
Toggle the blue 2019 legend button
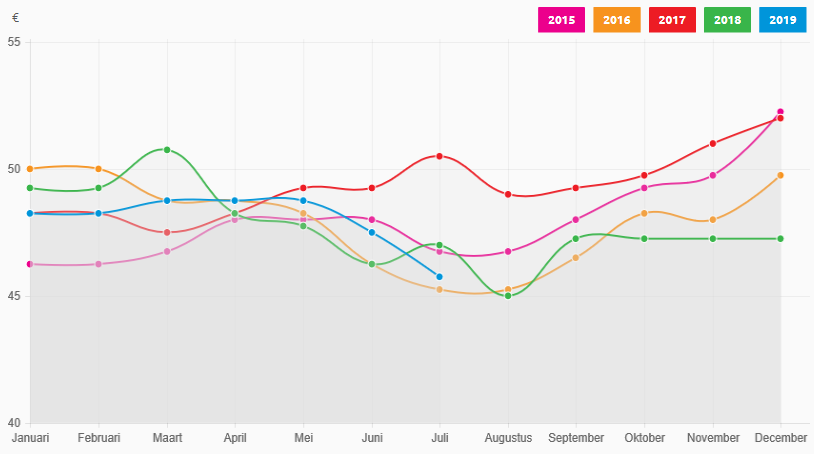click(x=783, y=20)
